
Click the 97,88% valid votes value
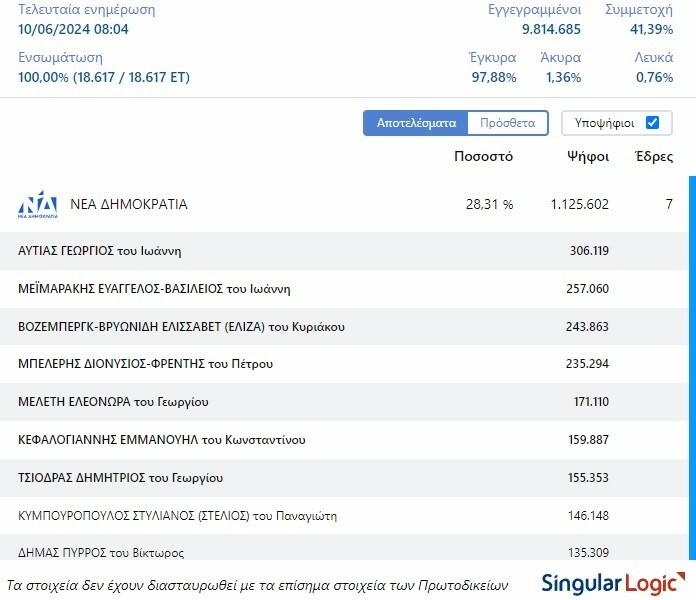click(x=494, y=77)
